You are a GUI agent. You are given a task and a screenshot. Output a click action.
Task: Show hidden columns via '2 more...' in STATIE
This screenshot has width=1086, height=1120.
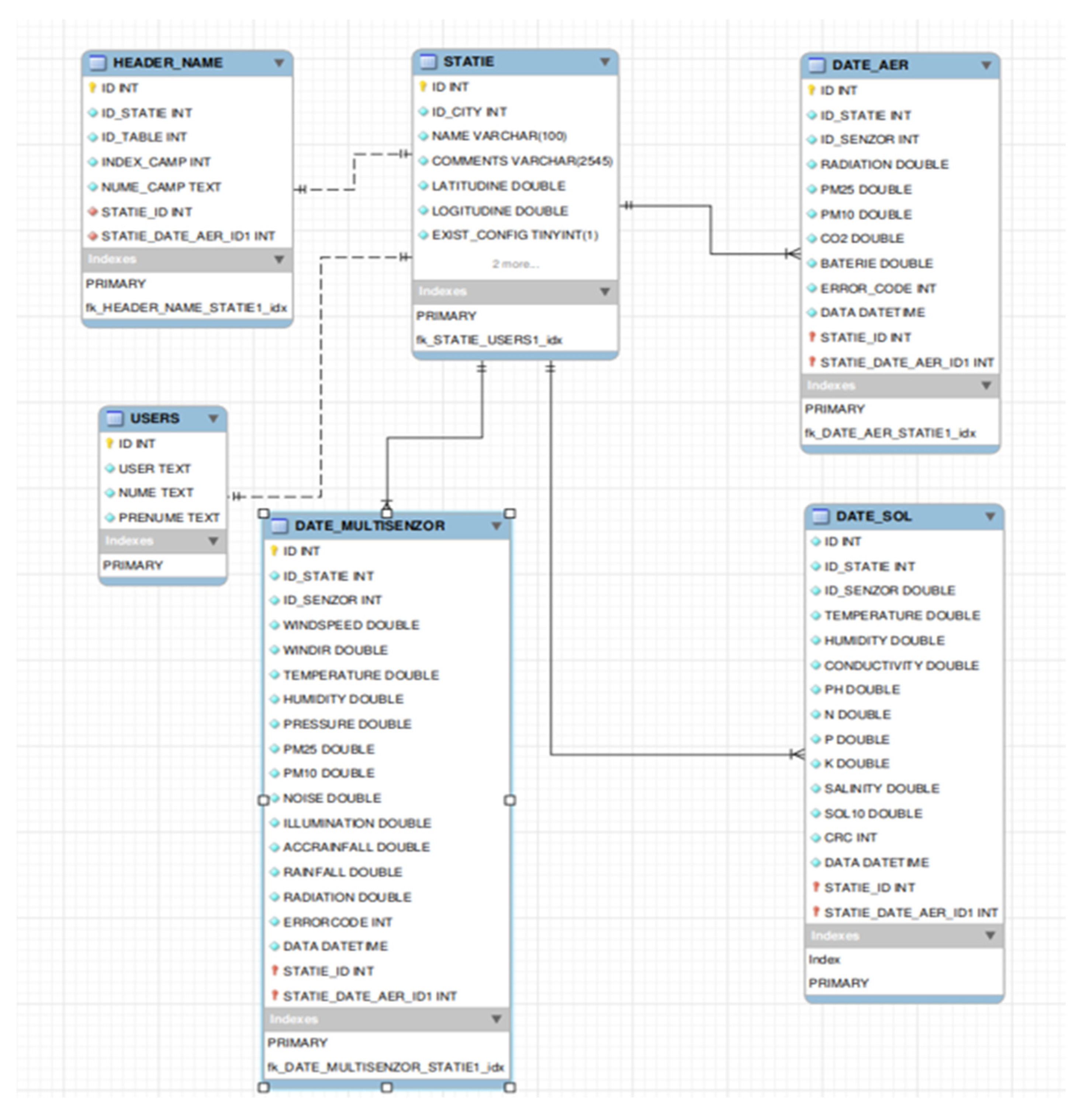tap(515, 264)
